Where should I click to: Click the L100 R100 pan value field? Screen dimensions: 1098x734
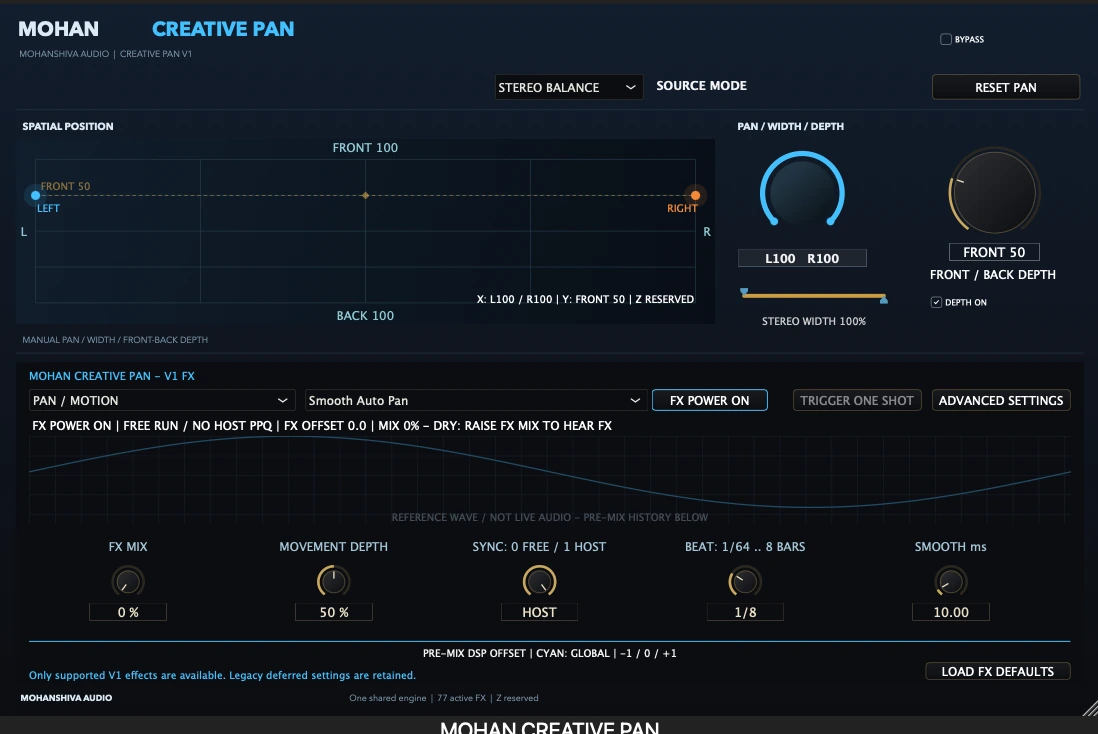click(x=802, y=258)
